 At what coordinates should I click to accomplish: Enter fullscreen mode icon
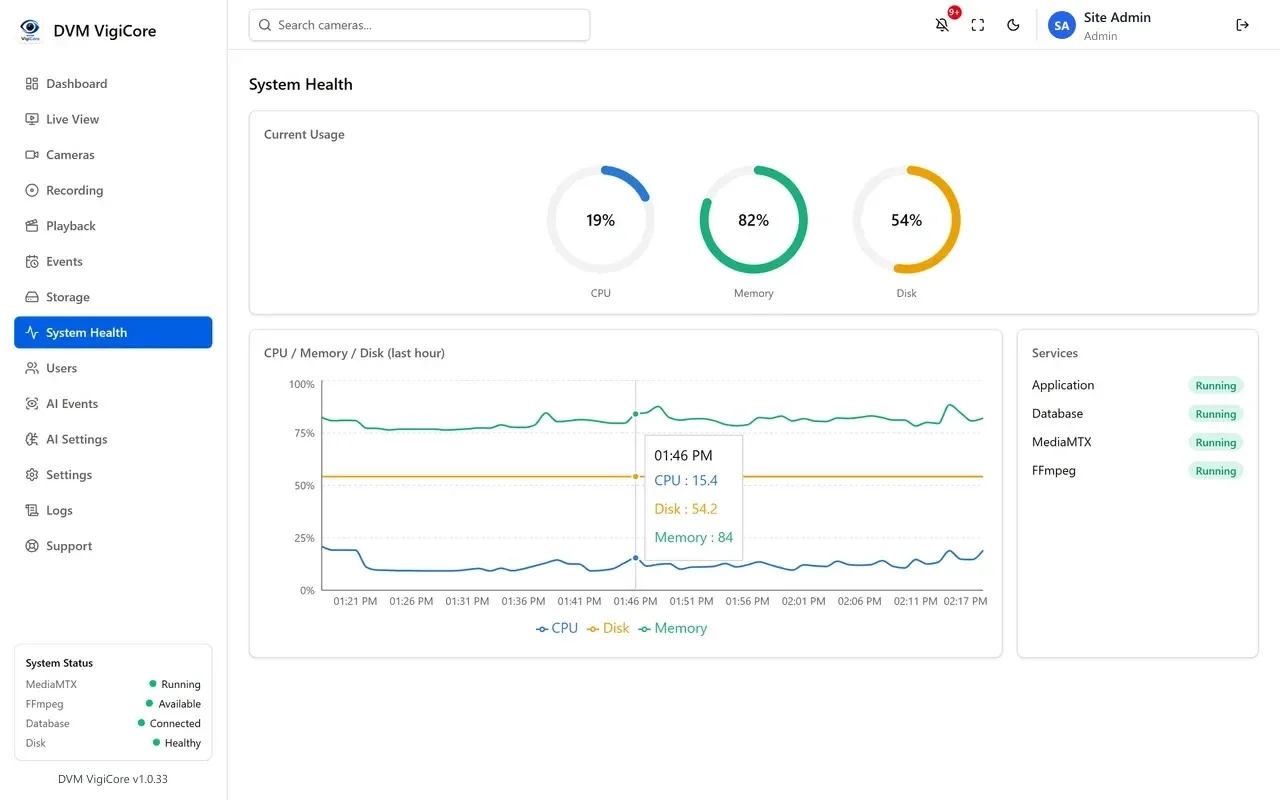pyautogui.click(x=978, y=25)
